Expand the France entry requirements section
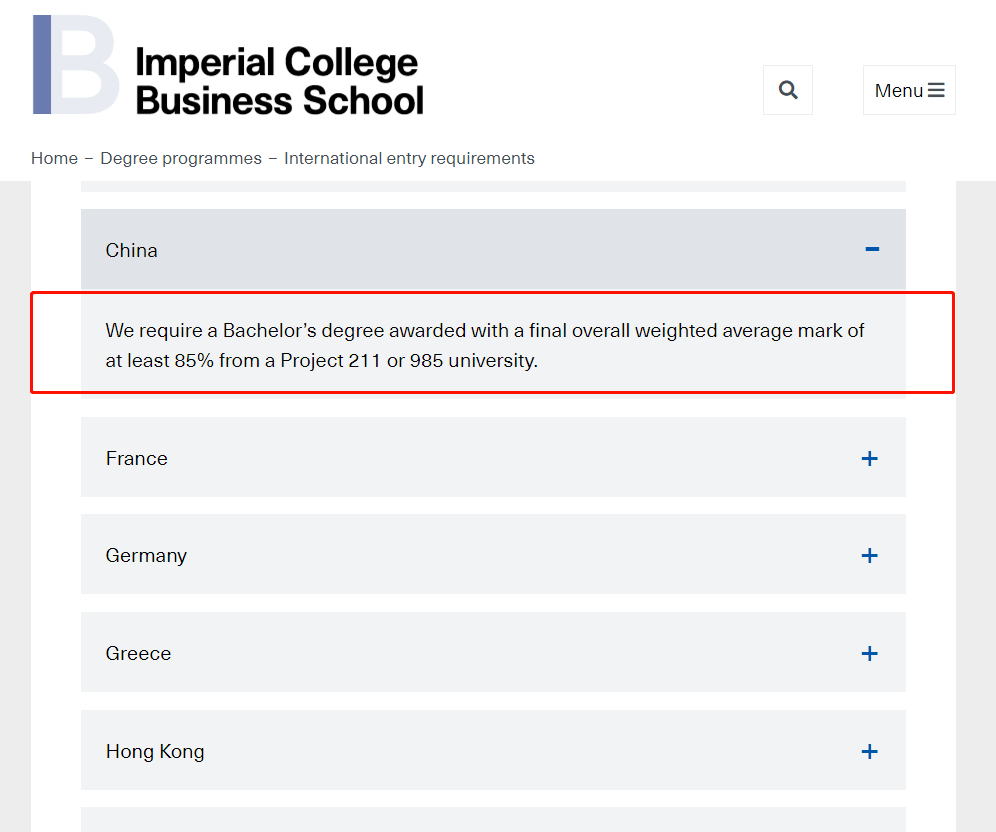Viewport: 996px width, 832px height. pos(493,458)
